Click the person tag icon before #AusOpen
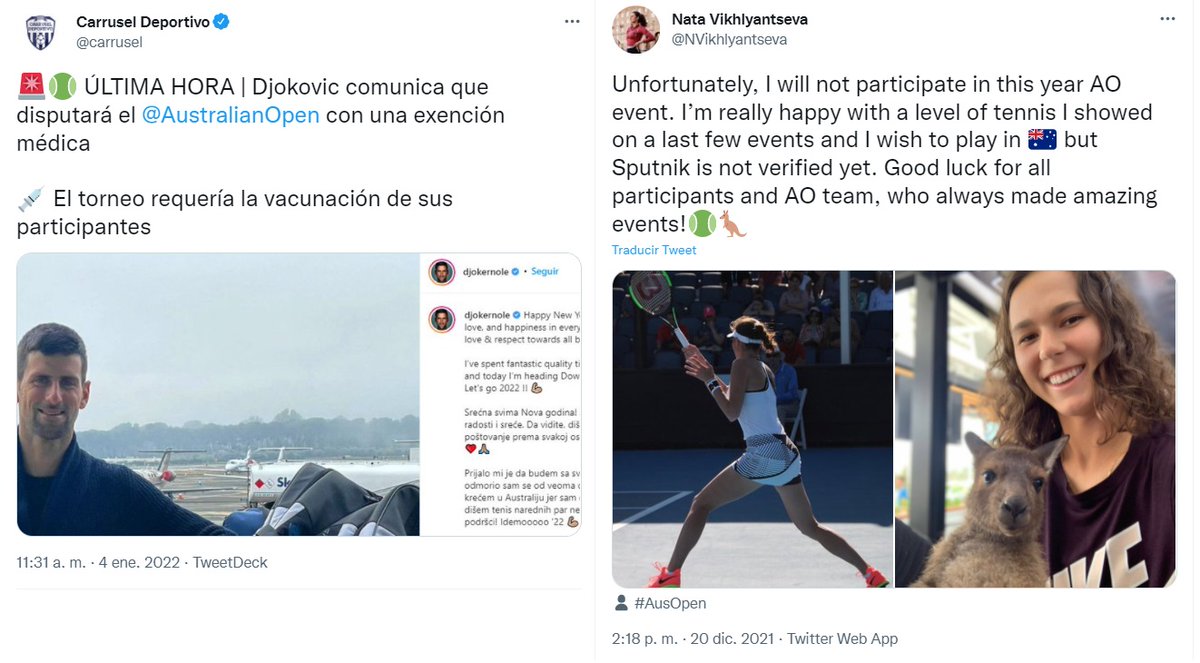Viewport: 1200px width, 663px height. pos(621,603)
